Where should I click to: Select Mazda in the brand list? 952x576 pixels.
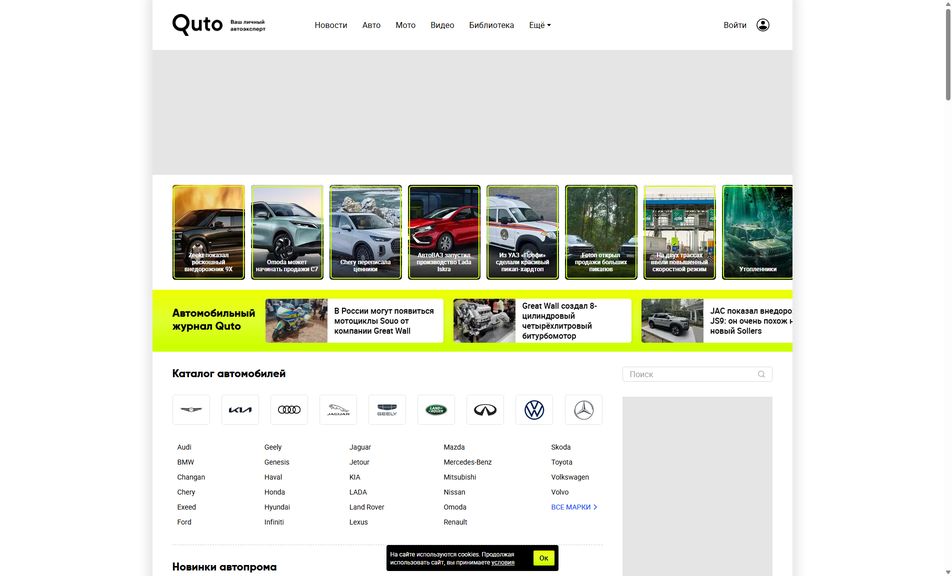pos(454,447)
